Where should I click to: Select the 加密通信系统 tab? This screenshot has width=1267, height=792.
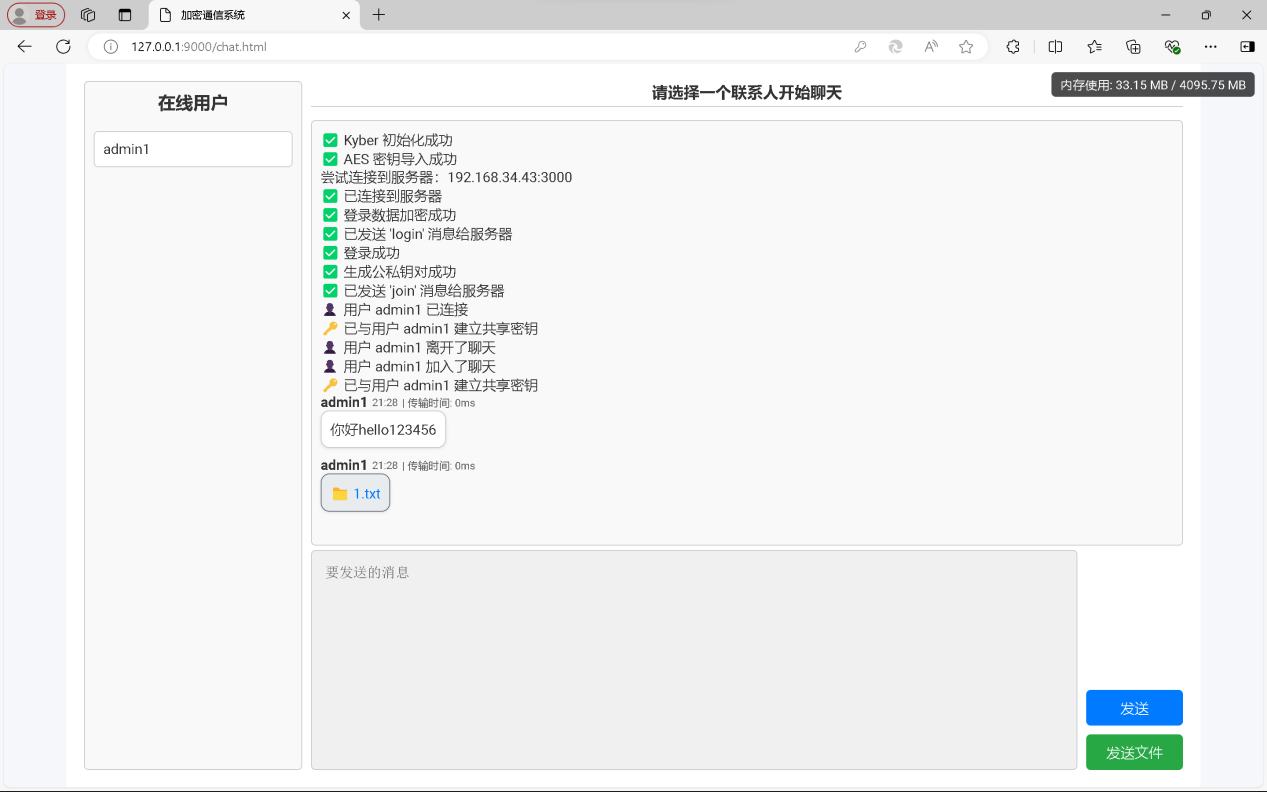point(254,15)
